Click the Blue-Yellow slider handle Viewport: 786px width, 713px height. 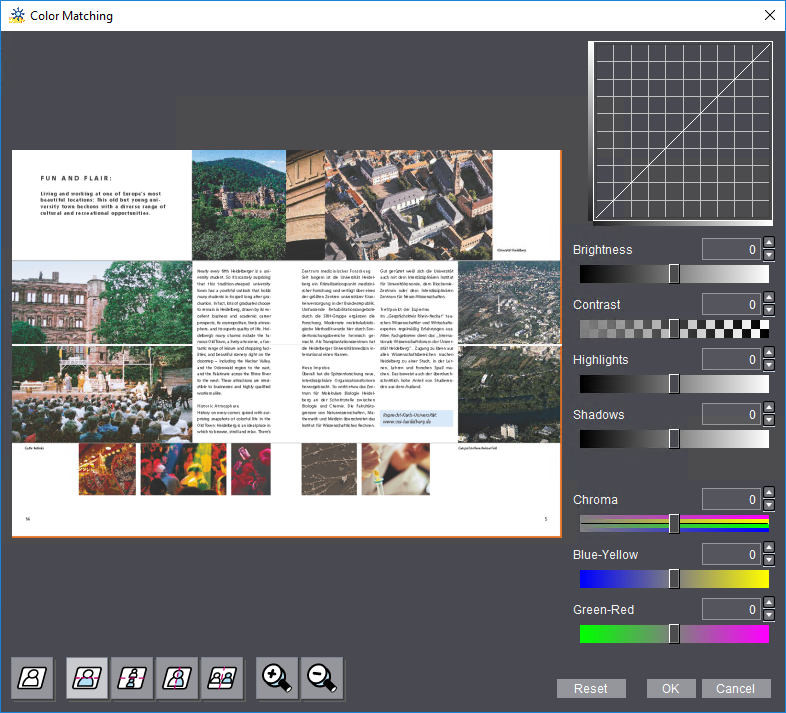(674, 579)
